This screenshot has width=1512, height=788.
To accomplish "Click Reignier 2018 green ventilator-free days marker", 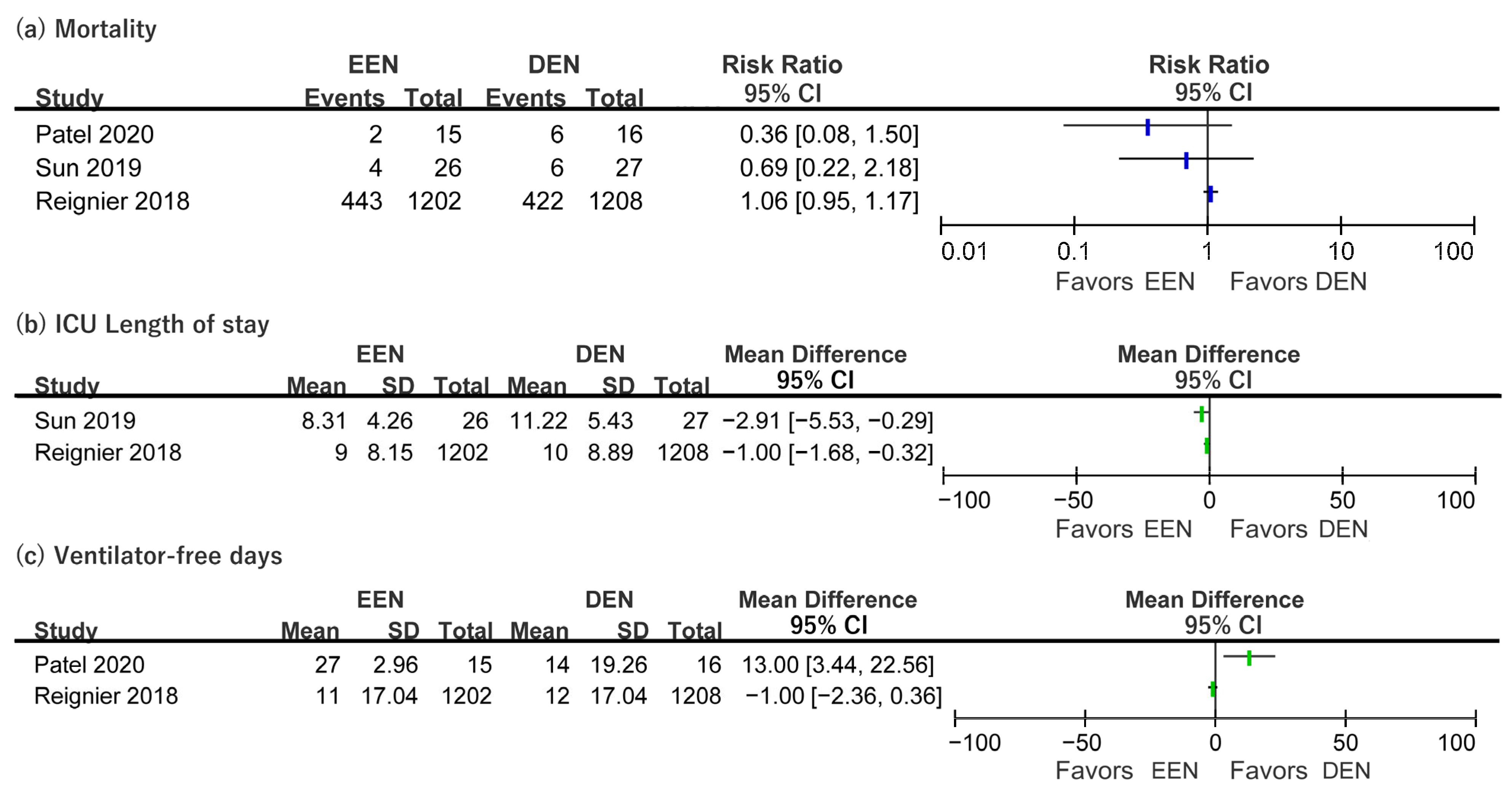I will pos(1213,689).
